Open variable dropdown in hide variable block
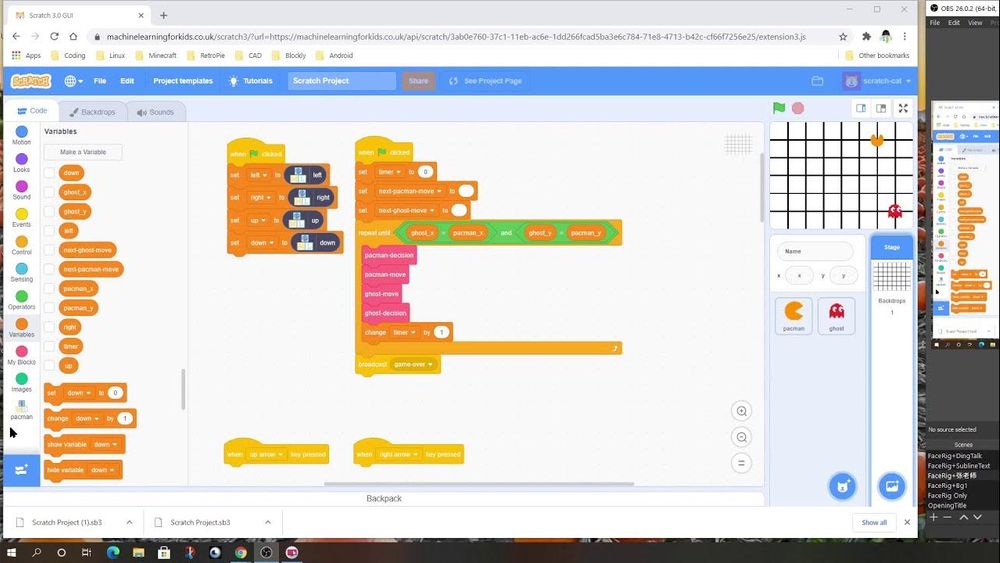Image resolution: width=1000 pixels, height=563 pixels. click(102, 470)
